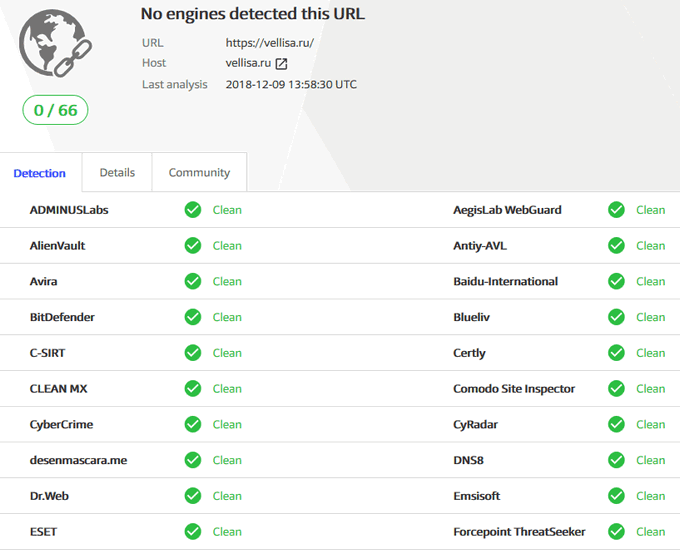This screenshot has height=554, width=680.
Task: Click the Clean result for CyberCrime
Action: (x=227, y=424)
